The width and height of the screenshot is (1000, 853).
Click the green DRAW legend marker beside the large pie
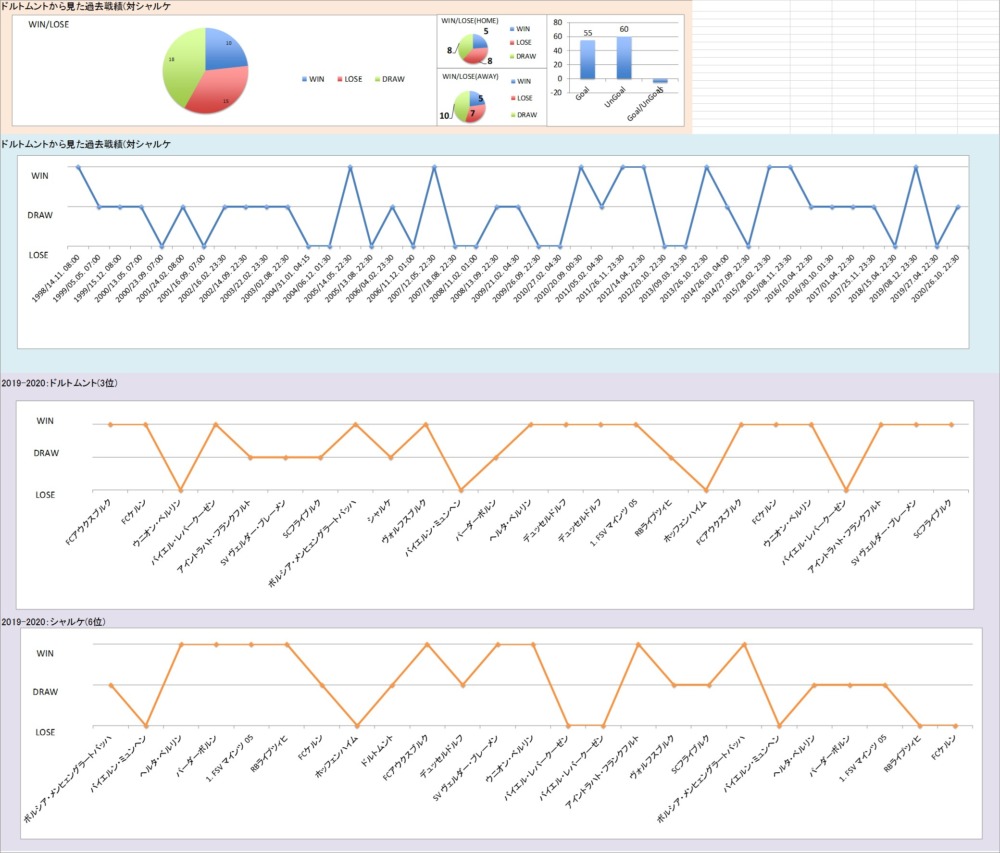[378, 80]
